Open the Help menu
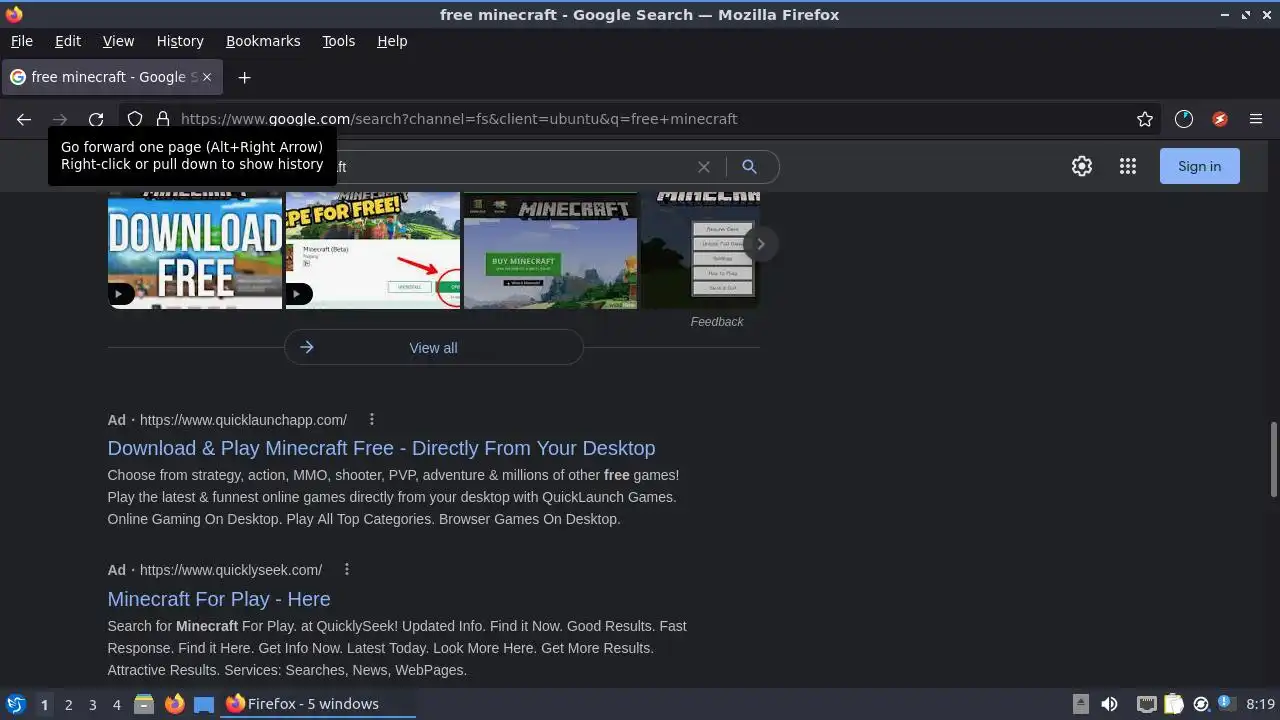Image resolution: width=1280 pixels, height=720 pixels. pos(392,41)
